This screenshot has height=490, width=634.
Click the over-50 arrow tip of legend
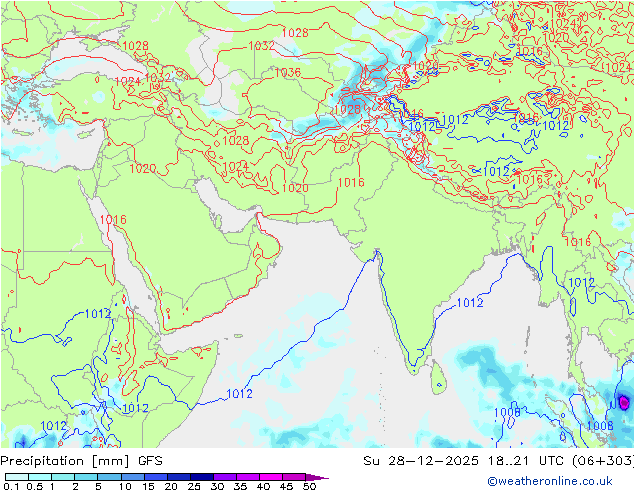click(x=317, y=477)
